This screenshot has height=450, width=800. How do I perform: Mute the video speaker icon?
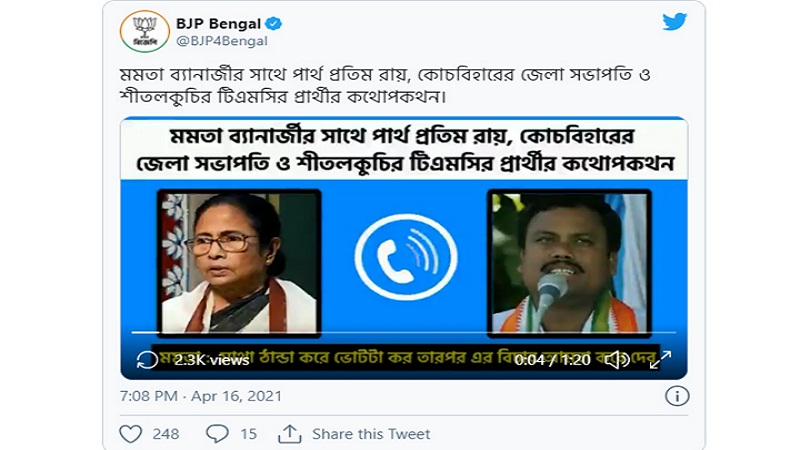[617, 360]
